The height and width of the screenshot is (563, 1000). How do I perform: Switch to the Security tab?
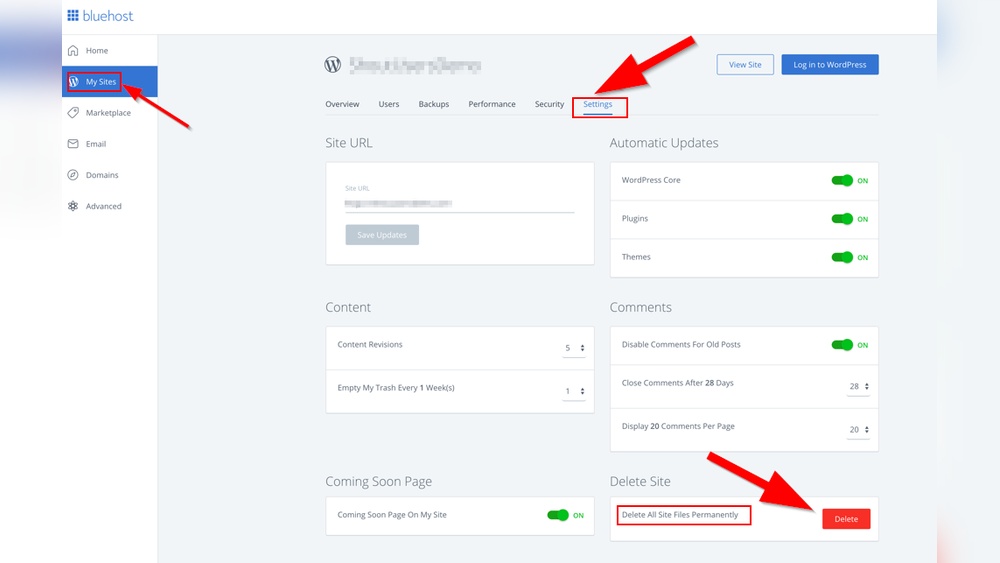[549, 104]
